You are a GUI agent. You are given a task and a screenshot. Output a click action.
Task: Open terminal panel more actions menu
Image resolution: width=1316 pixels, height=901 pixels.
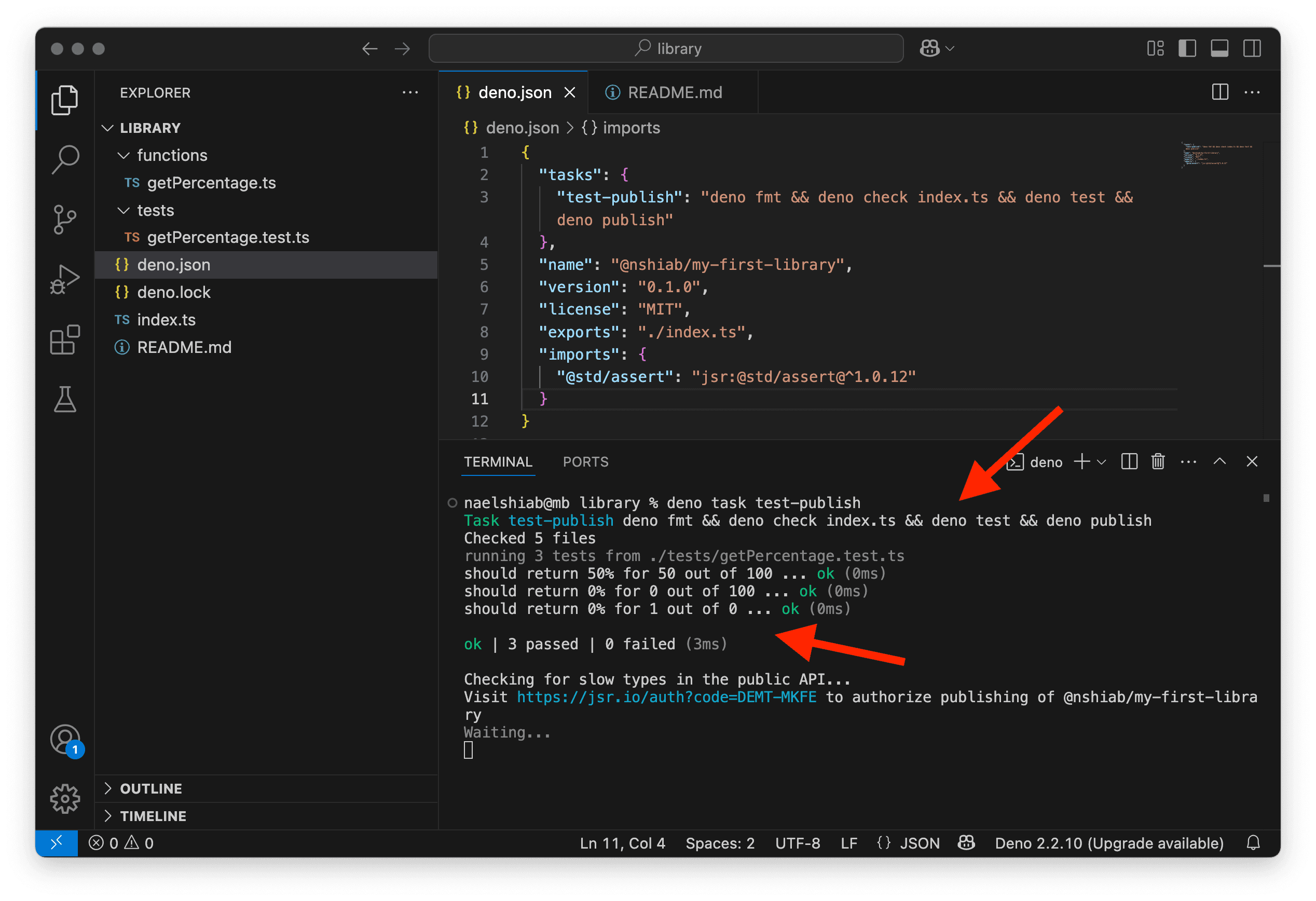click(x=1188, y=461)
